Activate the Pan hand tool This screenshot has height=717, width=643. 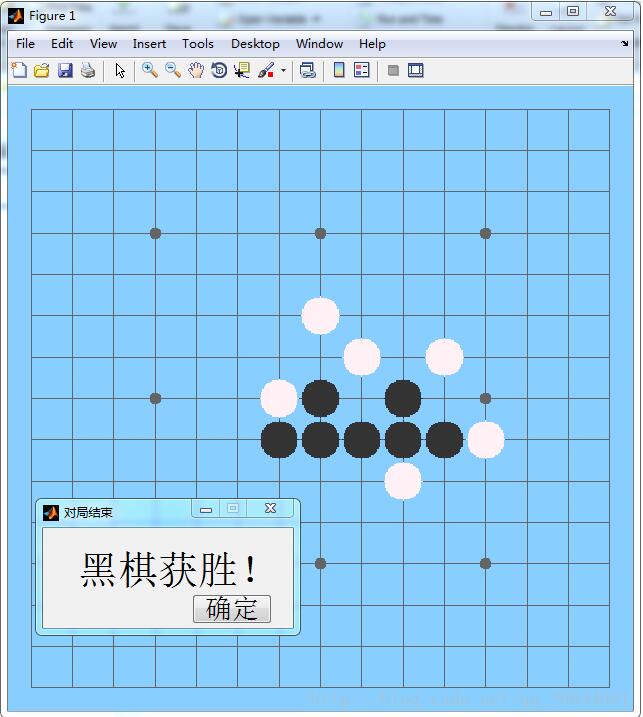(196, 70)
